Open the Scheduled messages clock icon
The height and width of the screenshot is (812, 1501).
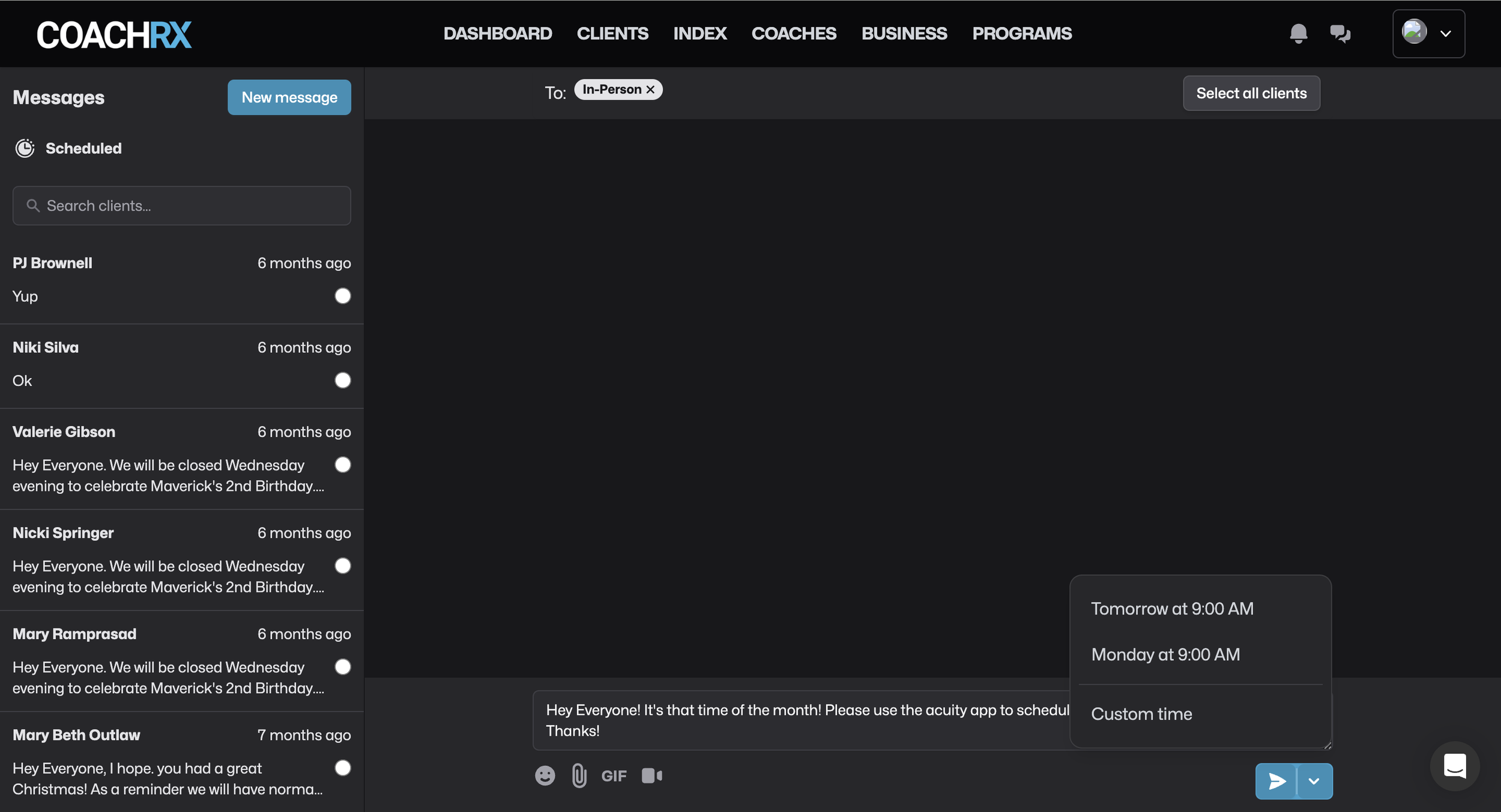click(x=25, y=148)
